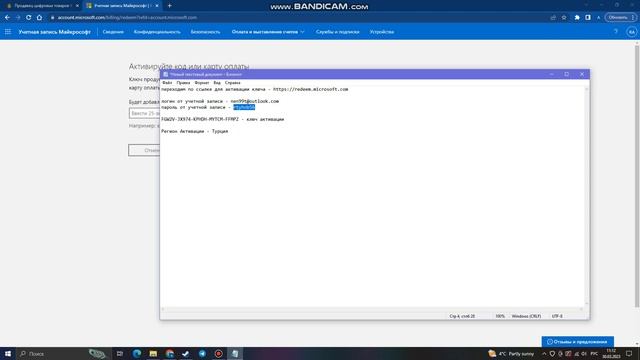Open Telegram from the taskbar
This screenshot has width=640, height=360.
click(x=202, y=353)
